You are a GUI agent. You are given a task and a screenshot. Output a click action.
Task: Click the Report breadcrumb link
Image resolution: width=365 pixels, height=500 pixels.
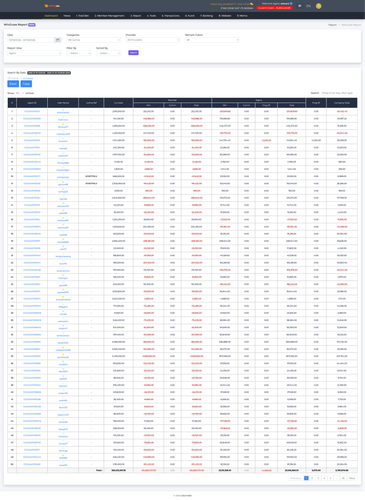click(x=332, y=25)
